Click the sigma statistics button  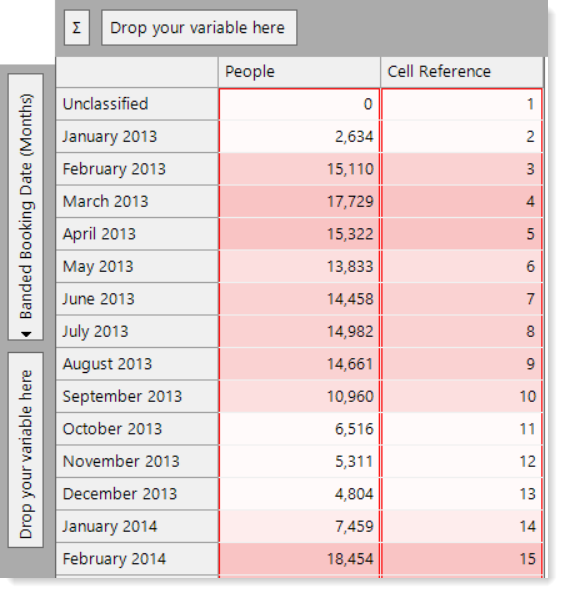click(77, 28)
